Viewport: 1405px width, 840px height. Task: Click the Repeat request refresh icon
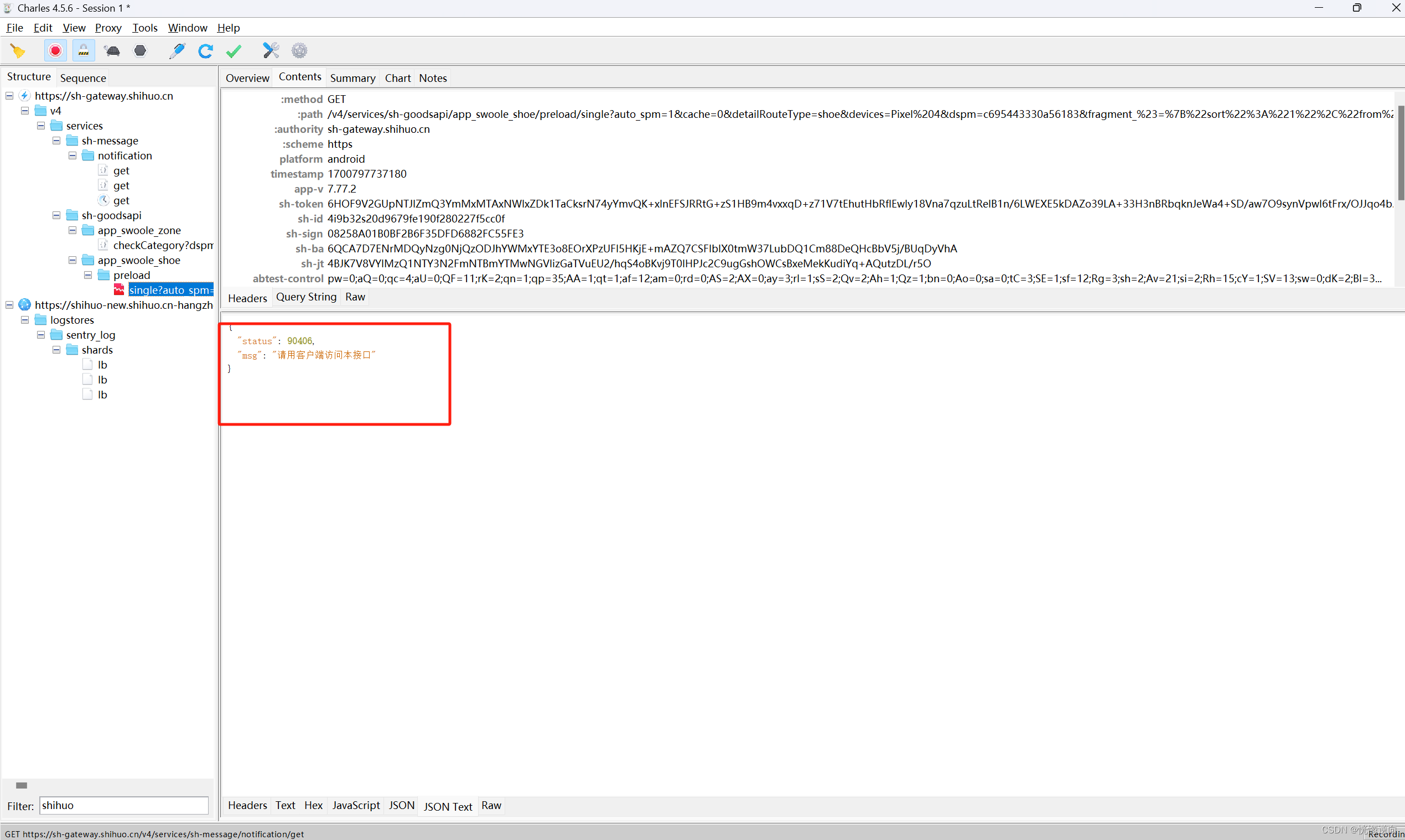coord(205,51)
